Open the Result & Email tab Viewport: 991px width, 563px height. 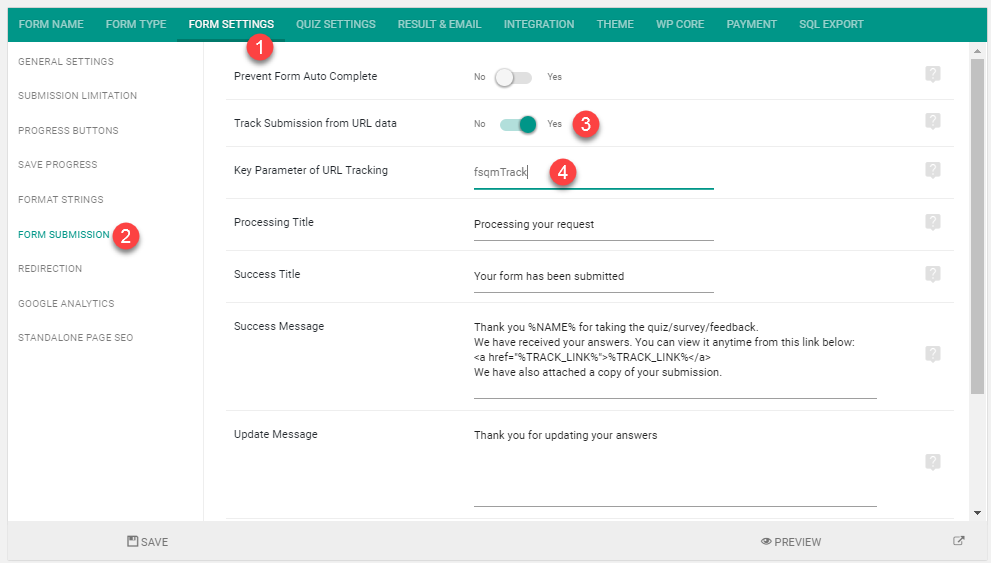point(439,24)
